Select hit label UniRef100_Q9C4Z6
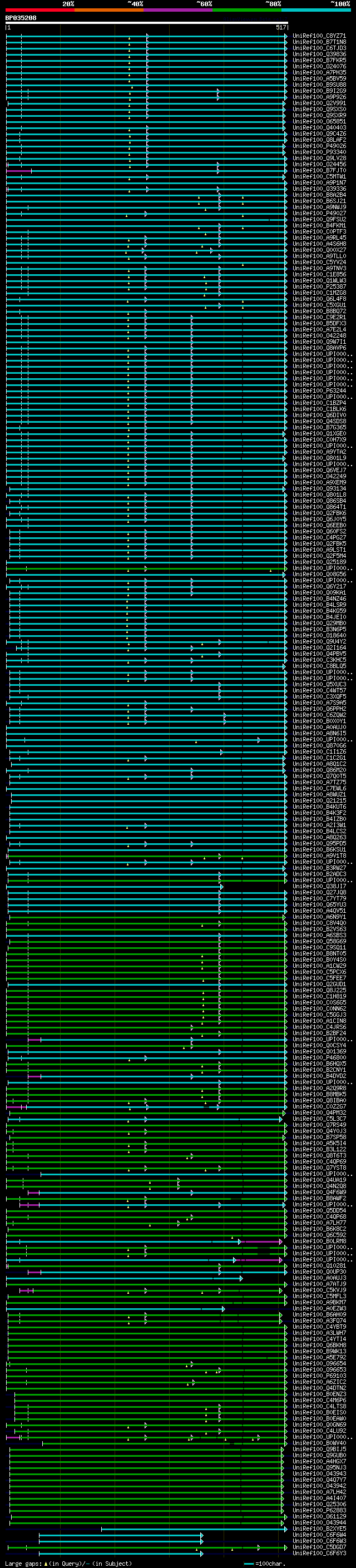Viewport: 356px width, 1568px height. (x=319, y=134)
